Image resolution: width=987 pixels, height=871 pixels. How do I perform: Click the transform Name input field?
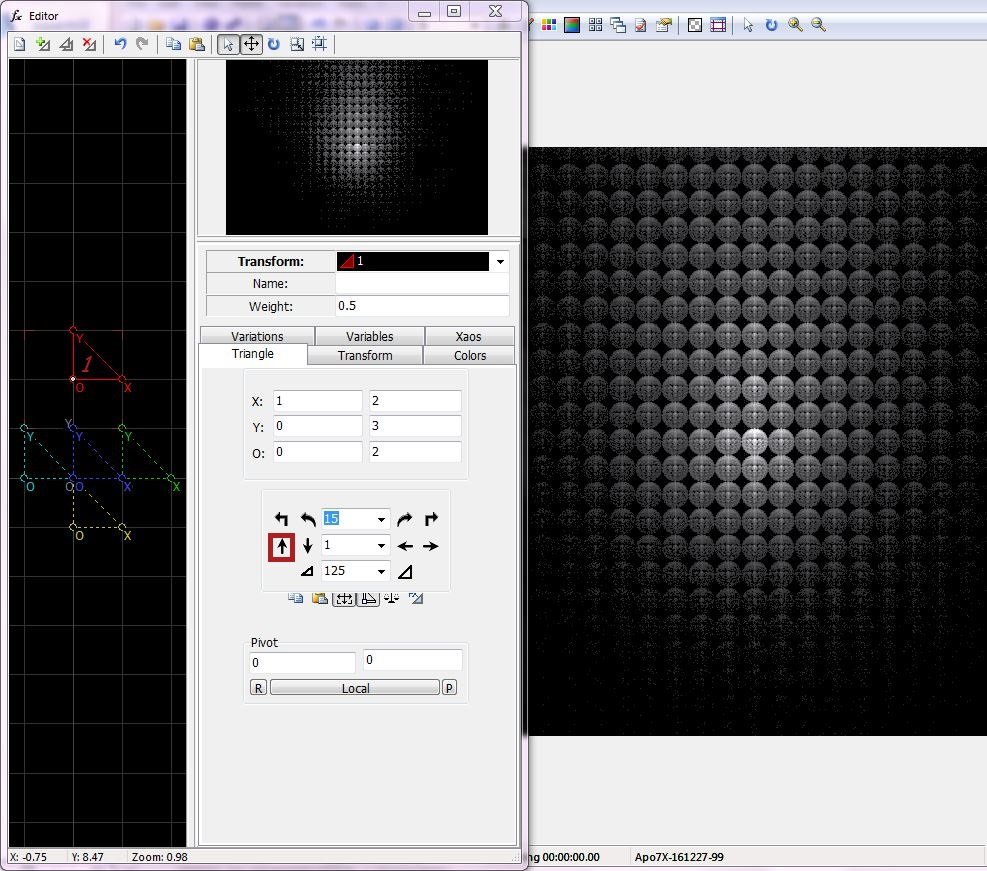click(422, 284)
